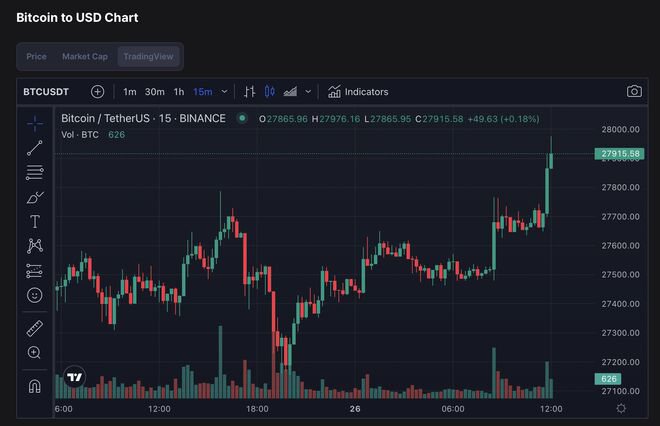Click the zoom in magnifier tool
The image size is (660, 426).
click(x=35, y=352)
